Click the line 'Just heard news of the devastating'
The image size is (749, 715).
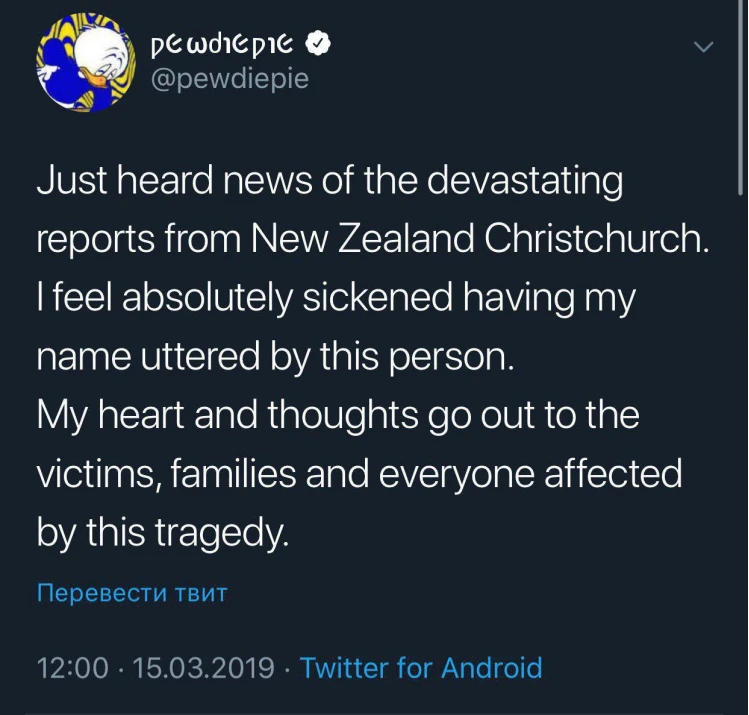(x=330, y=182)
